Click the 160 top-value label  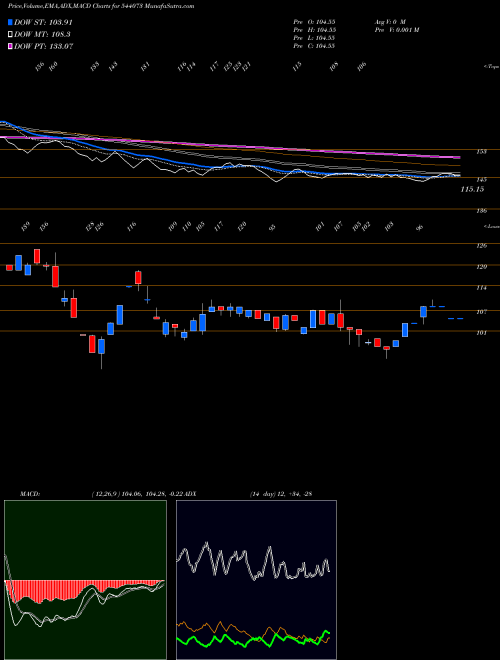coord(53,66)
